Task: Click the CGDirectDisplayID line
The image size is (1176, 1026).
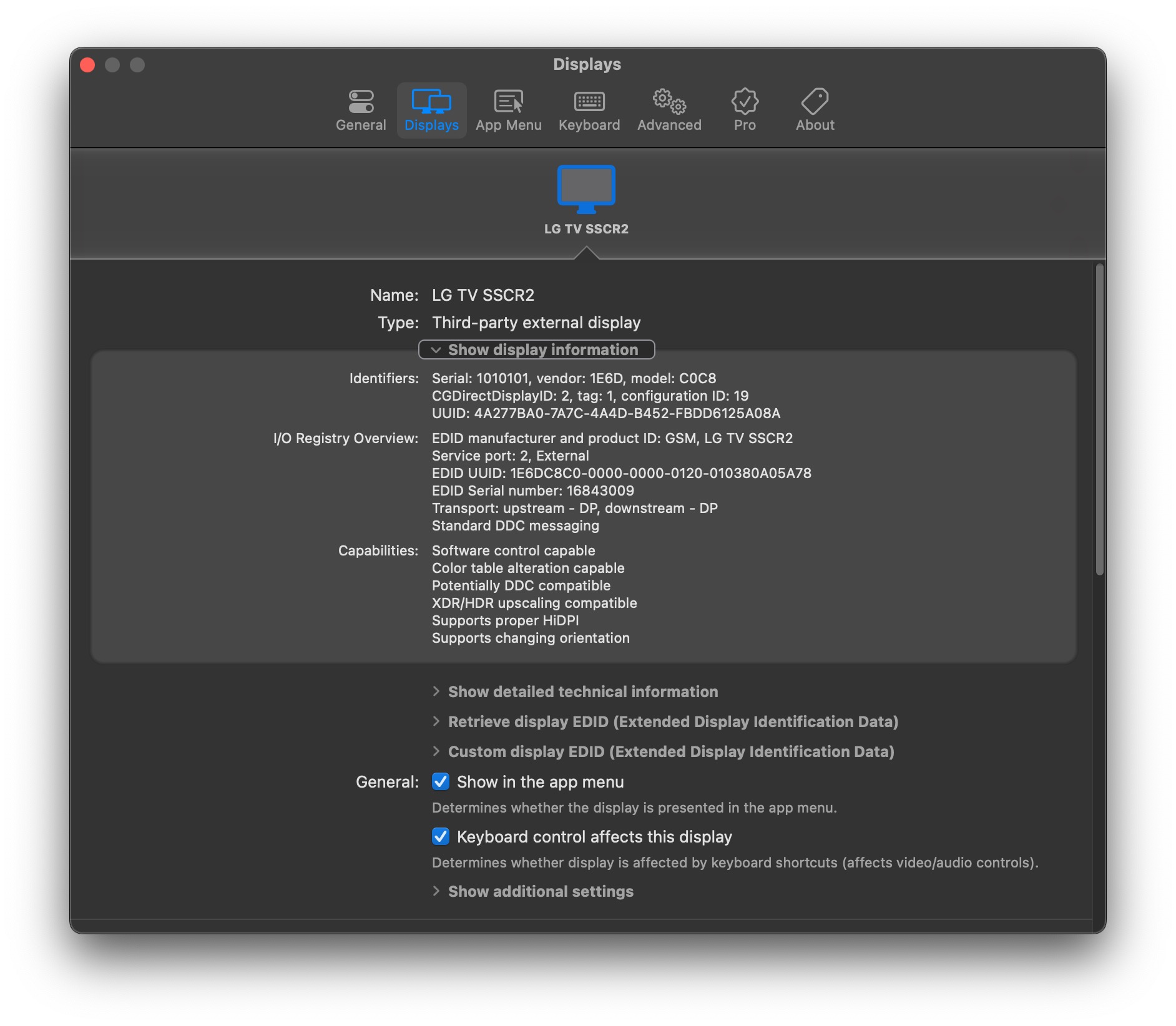Action: [590, 396]
